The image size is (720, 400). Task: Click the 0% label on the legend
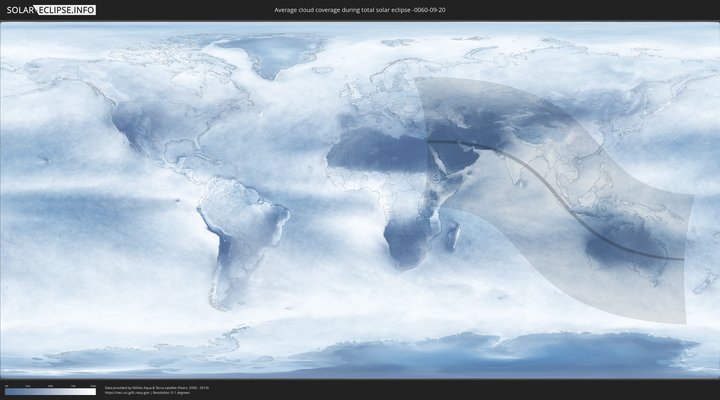pyautogui.click(x=6, y=385)
